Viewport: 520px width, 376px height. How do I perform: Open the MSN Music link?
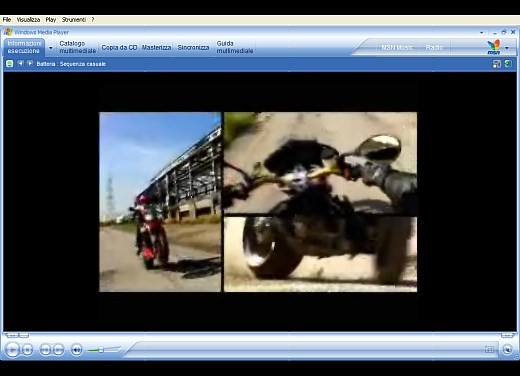(x=397, y=47)
